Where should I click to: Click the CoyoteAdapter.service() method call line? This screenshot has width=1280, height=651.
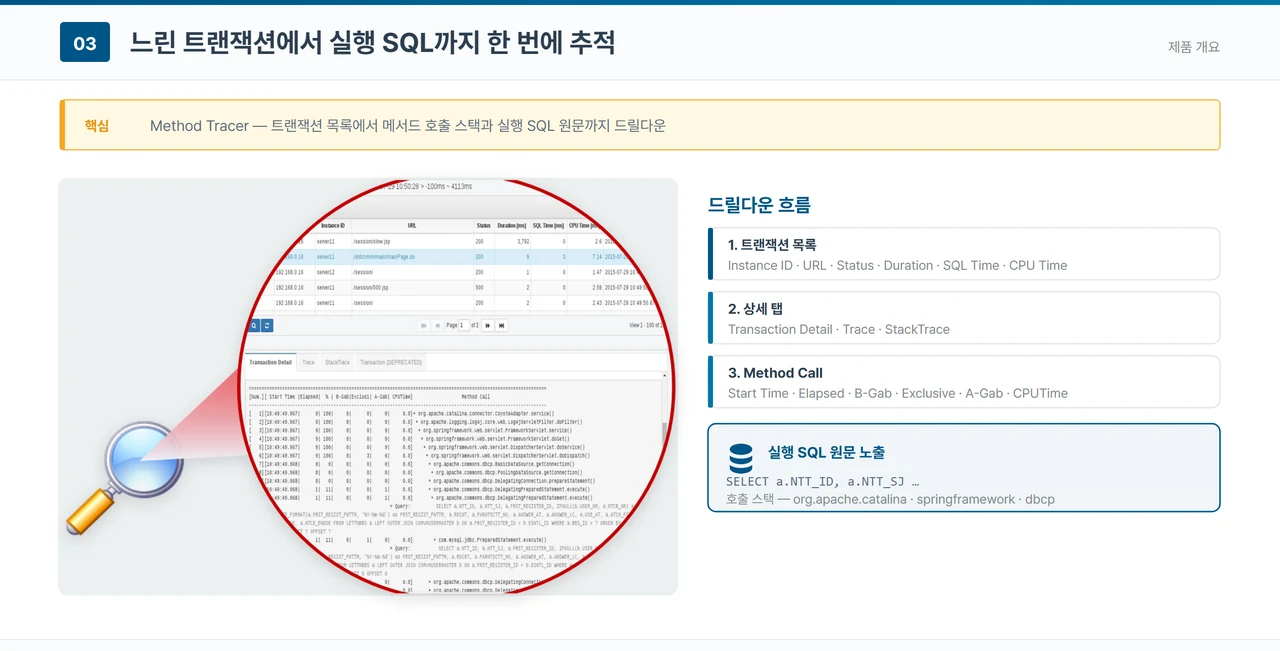pos(484,413)
